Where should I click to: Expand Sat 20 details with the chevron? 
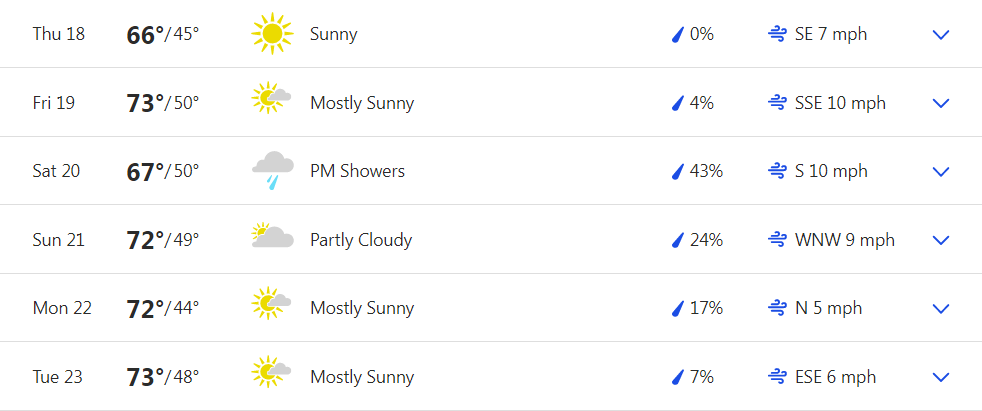click(x=941, y=172)
